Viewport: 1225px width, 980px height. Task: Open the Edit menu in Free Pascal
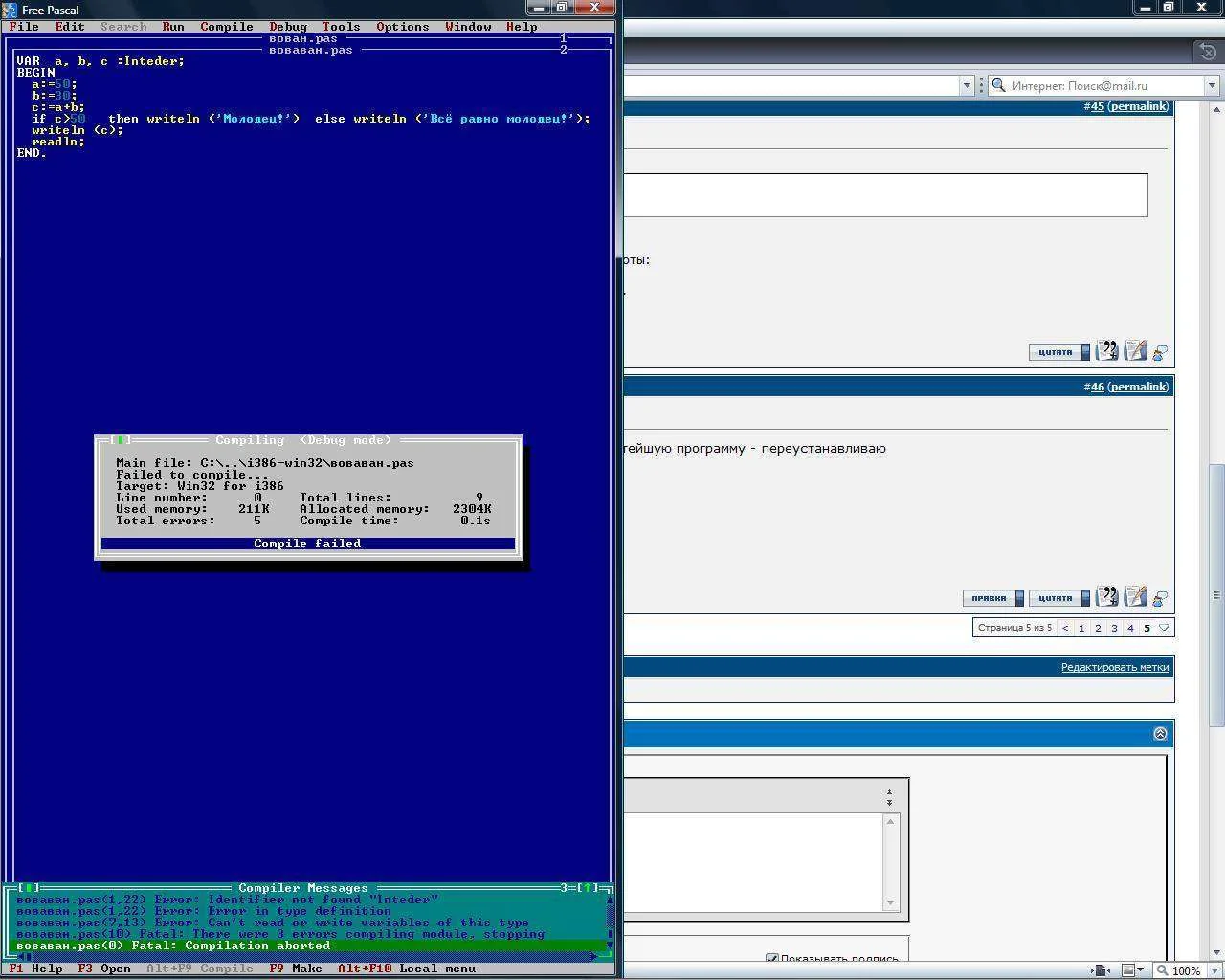70,27
